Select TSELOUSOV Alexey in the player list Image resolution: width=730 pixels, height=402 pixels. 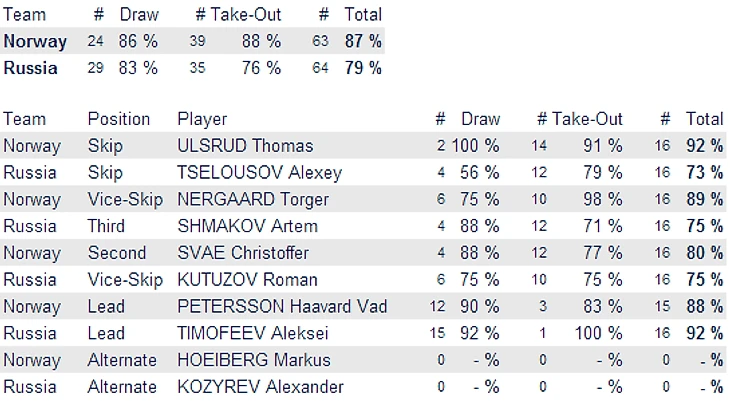[x=259, y=173]
